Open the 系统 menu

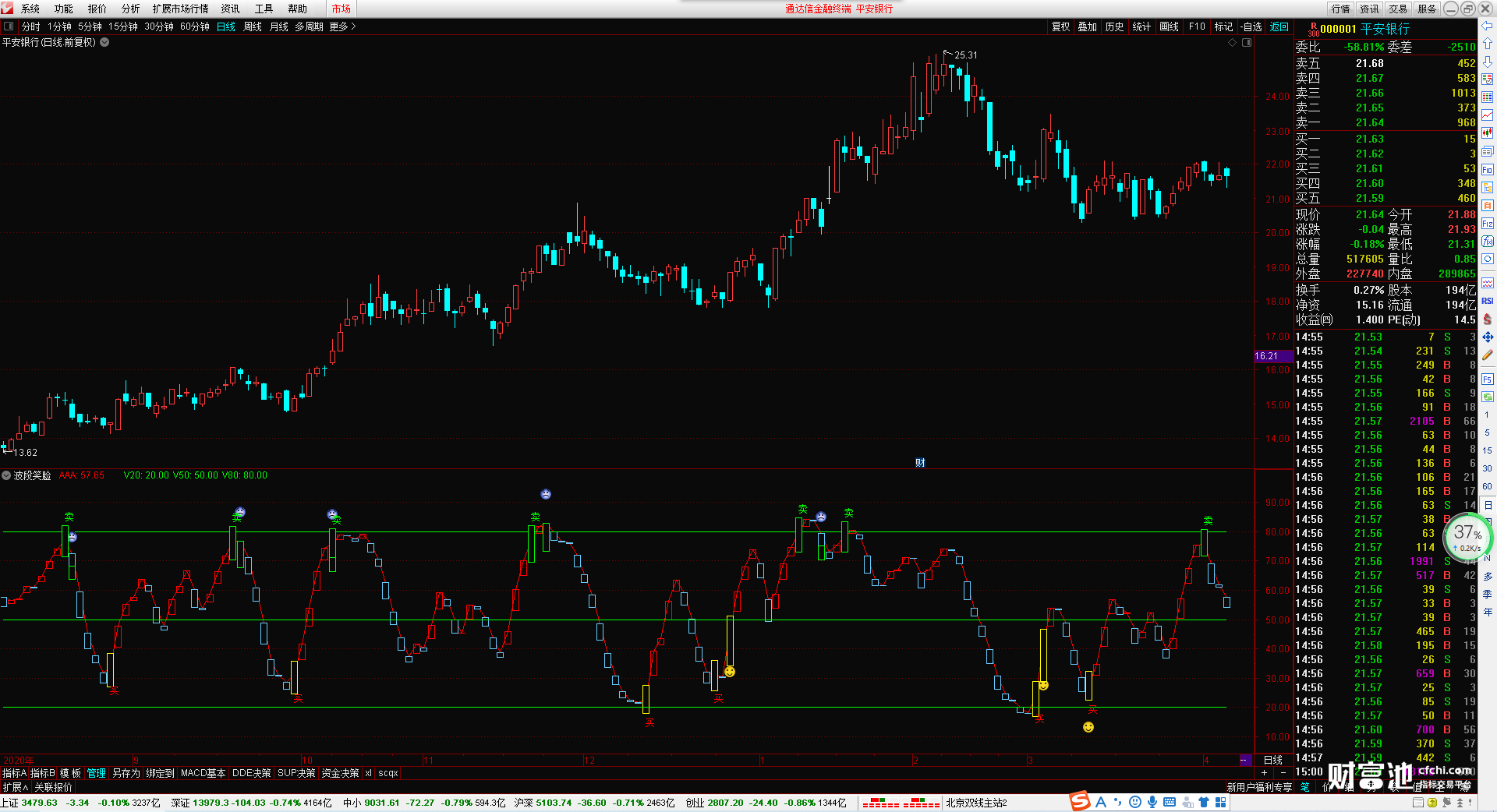click(30, 9)
